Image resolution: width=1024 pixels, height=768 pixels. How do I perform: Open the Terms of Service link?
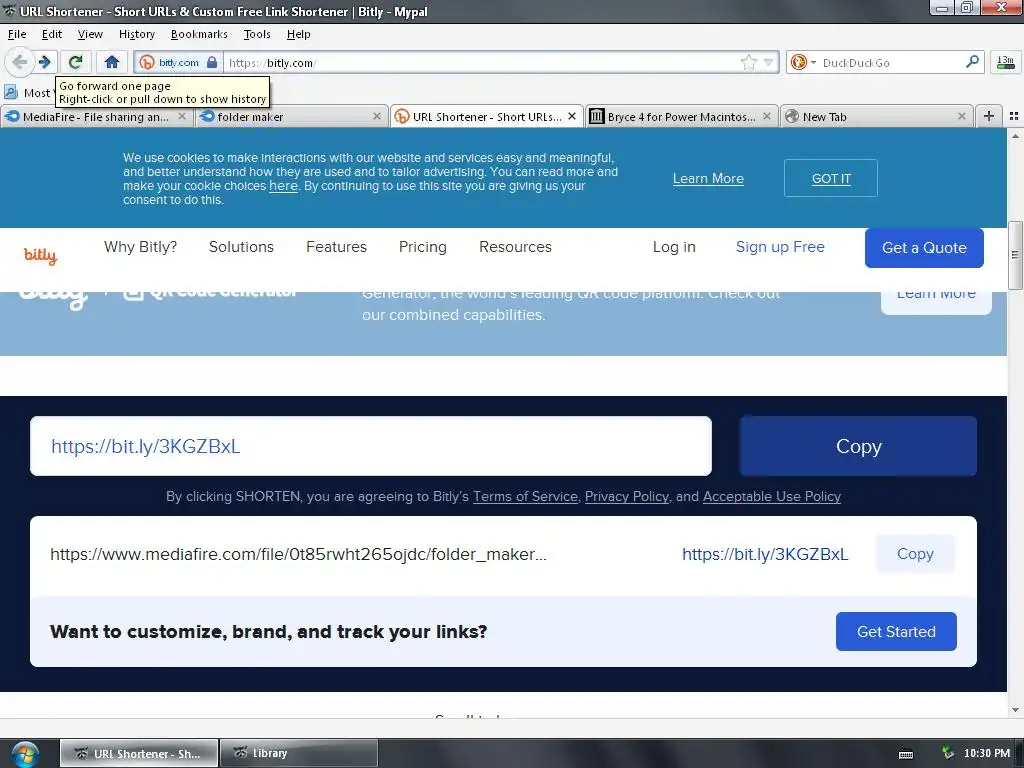coord(525,496)
